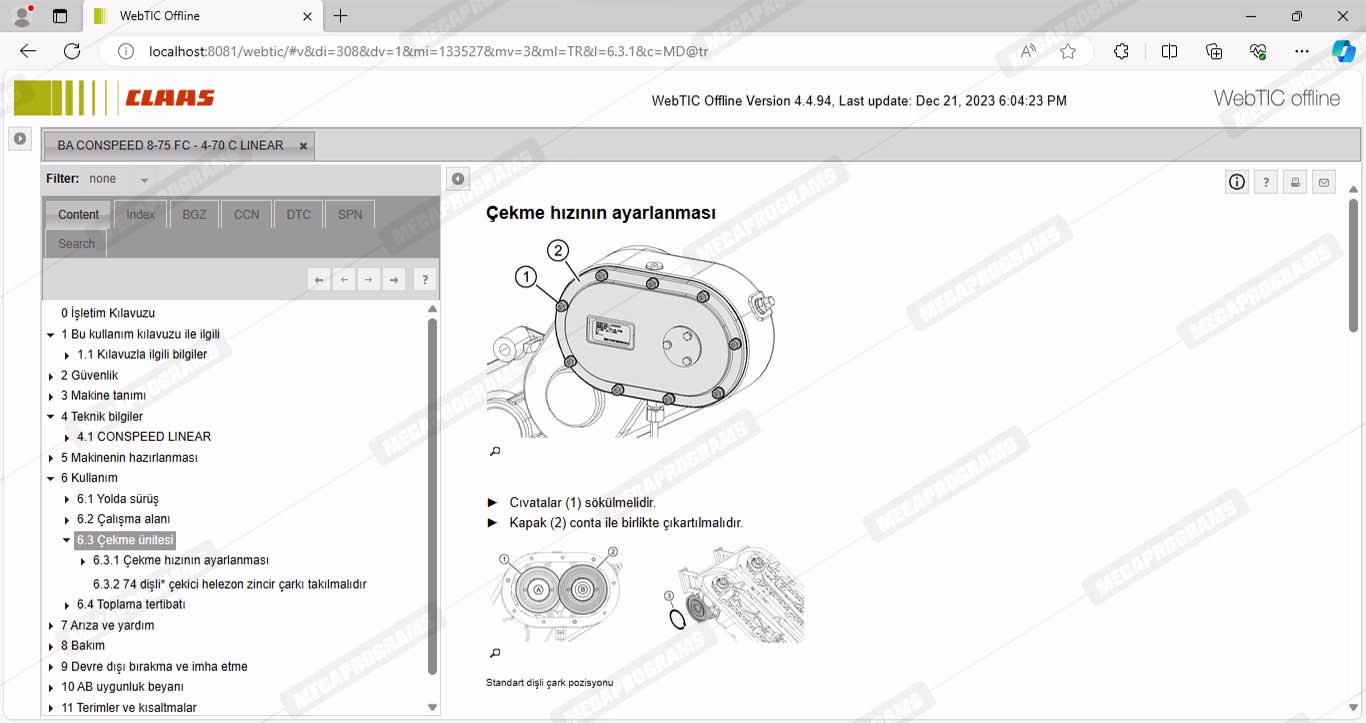Open '0 İşletim Kılavuzu' in the tree

pos(108,313)
